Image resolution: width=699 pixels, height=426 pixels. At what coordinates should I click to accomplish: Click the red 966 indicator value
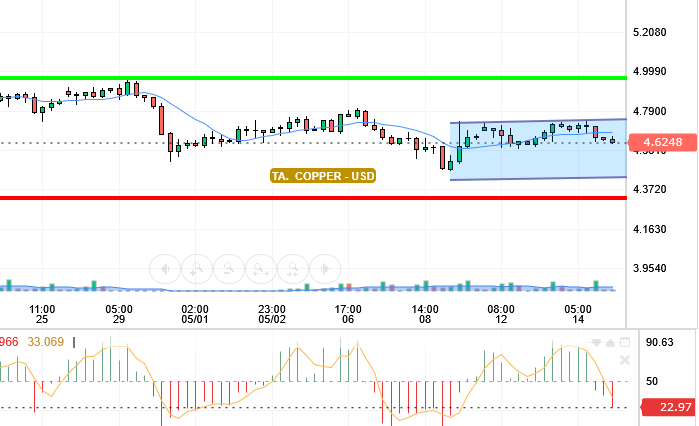coord(9,342)
